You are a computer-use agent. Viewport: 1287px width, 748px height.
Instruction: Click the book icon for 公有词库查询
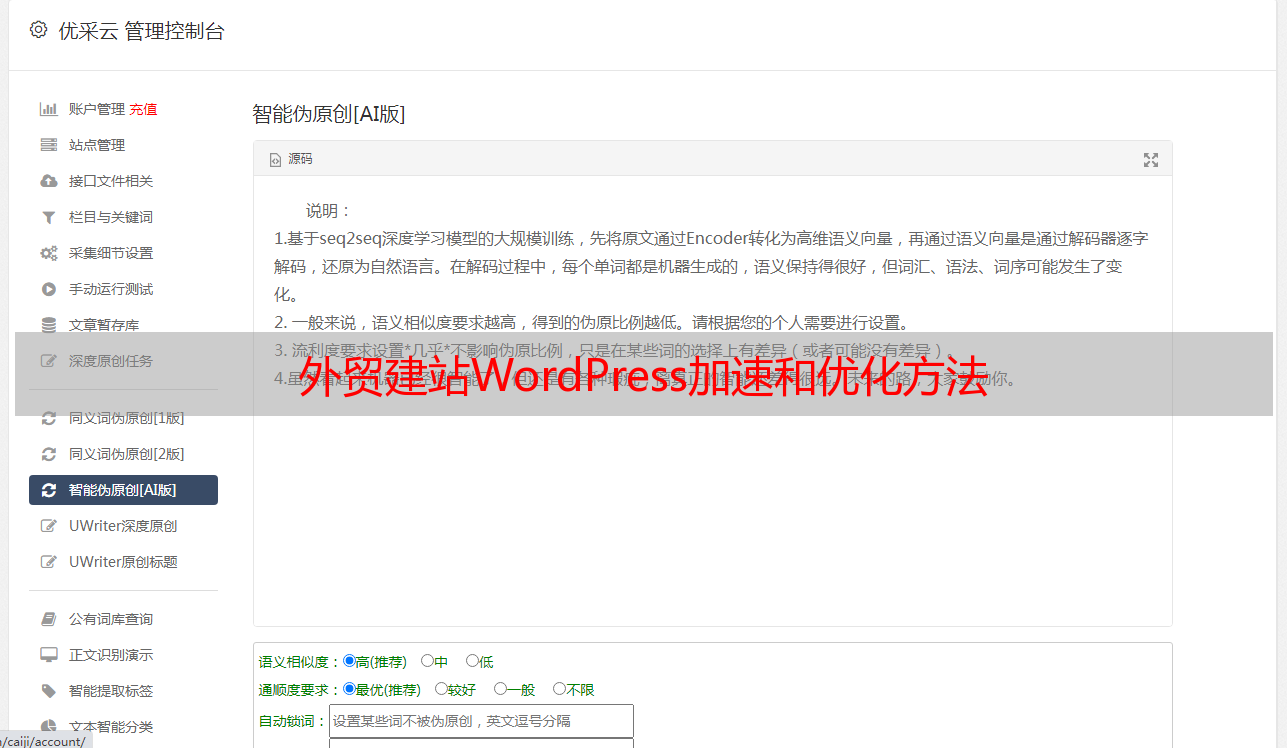point(48,619)
